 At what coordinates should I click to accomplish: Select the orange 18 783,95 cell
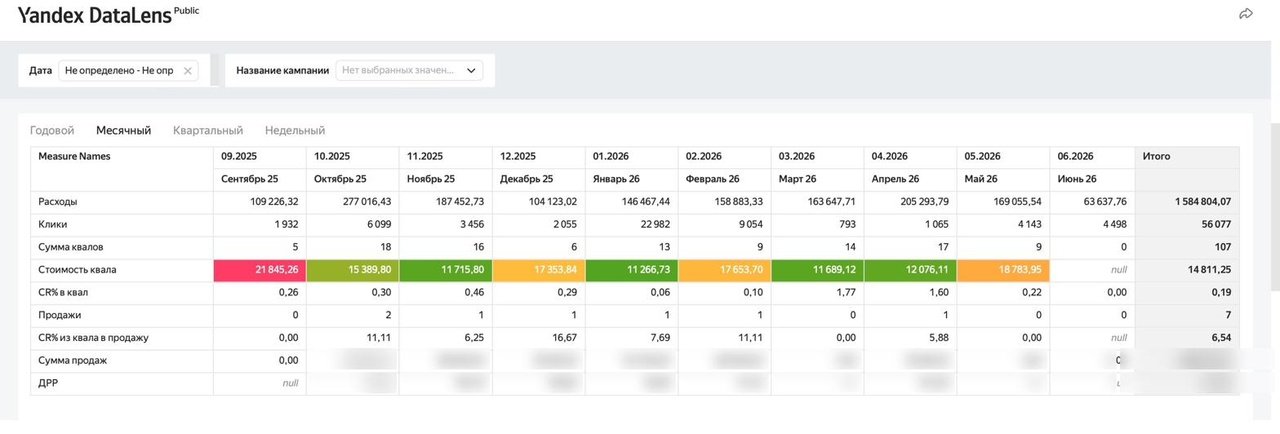1003,270
